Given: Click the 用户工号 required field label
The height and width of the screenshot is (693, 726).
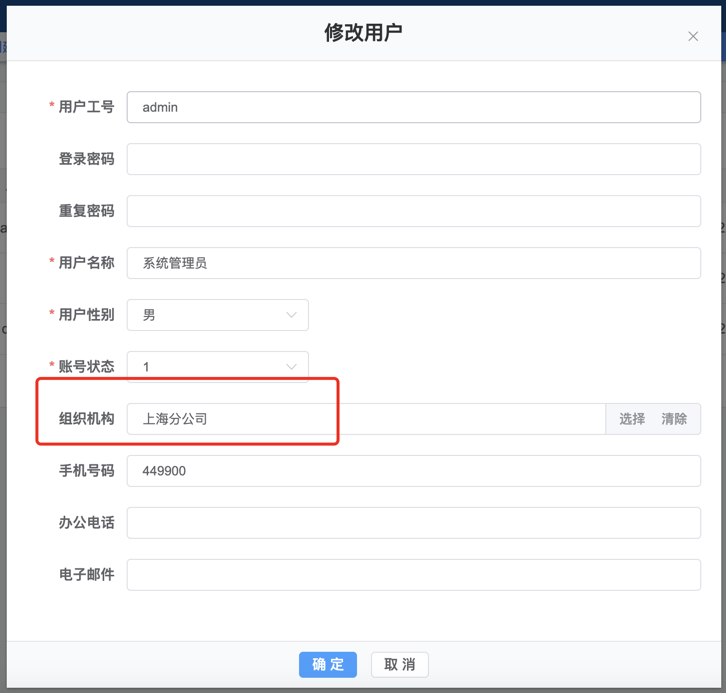Looking at the screenshot, I should click(86, 107).
